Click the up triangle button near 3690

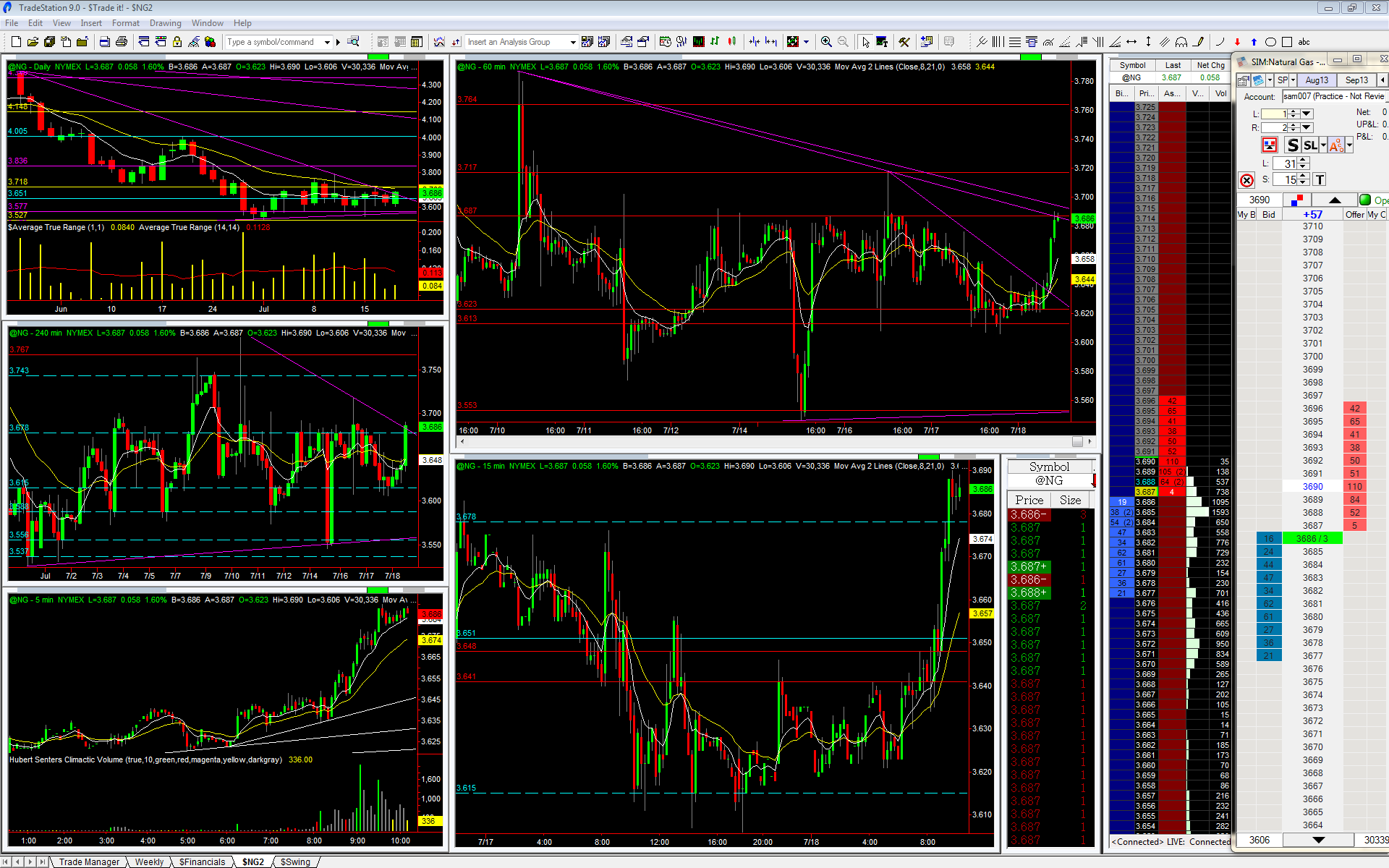click(1335, 200)
